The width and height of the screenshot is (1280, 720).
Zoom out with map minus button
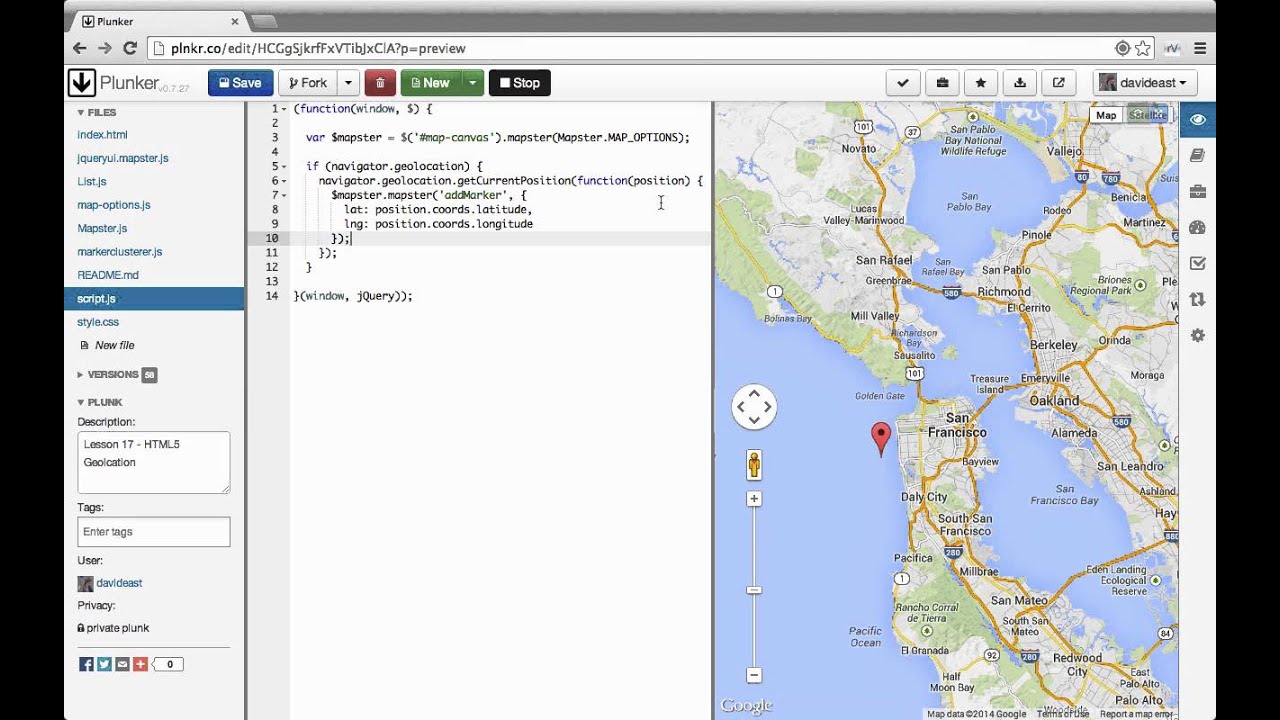754,675
